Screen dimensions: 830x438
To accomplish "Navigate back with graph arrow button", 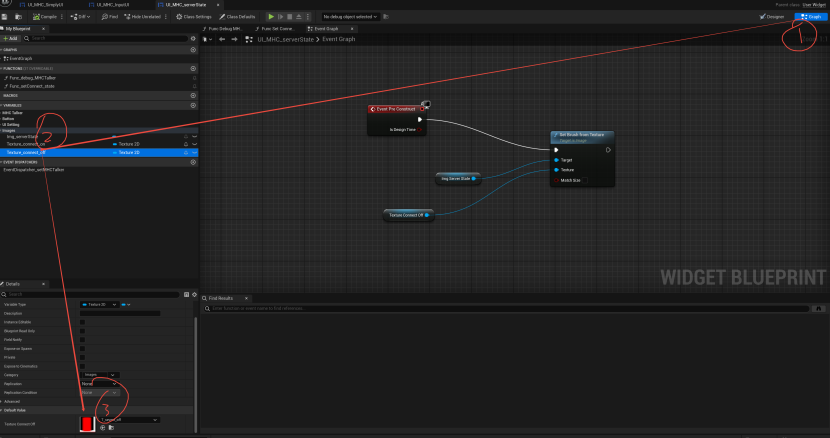I will tap(222, 39).
